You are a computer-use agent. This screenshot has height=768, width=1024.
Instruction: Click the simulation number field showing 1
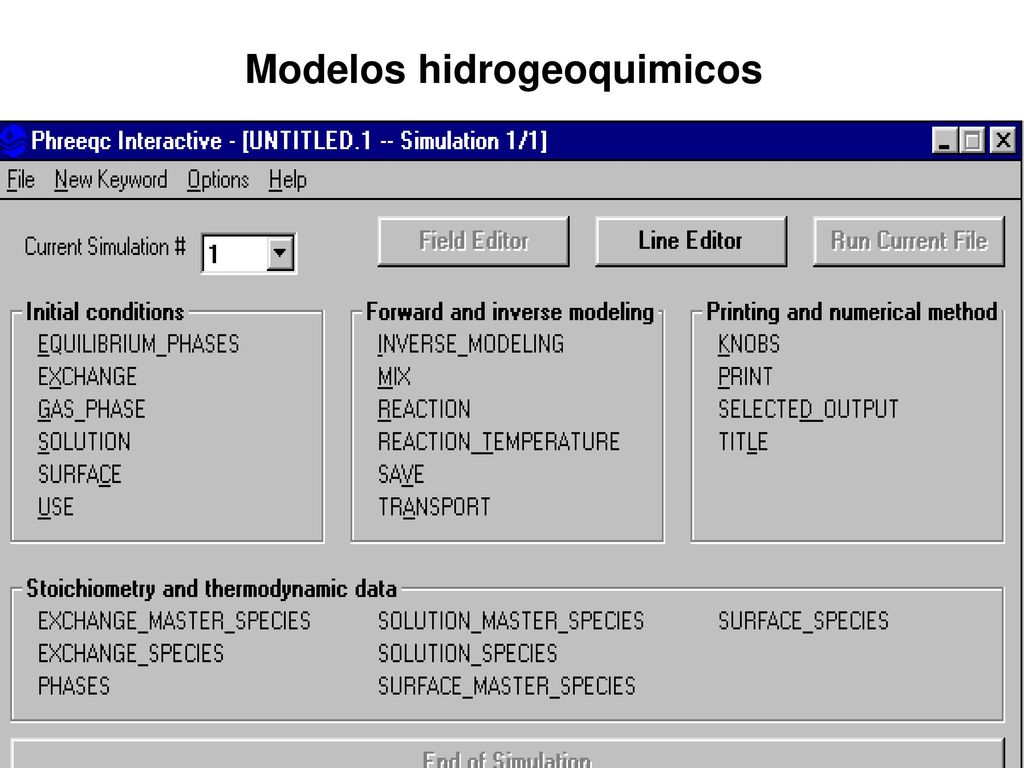pyautogui.click(x=236, y=253)
